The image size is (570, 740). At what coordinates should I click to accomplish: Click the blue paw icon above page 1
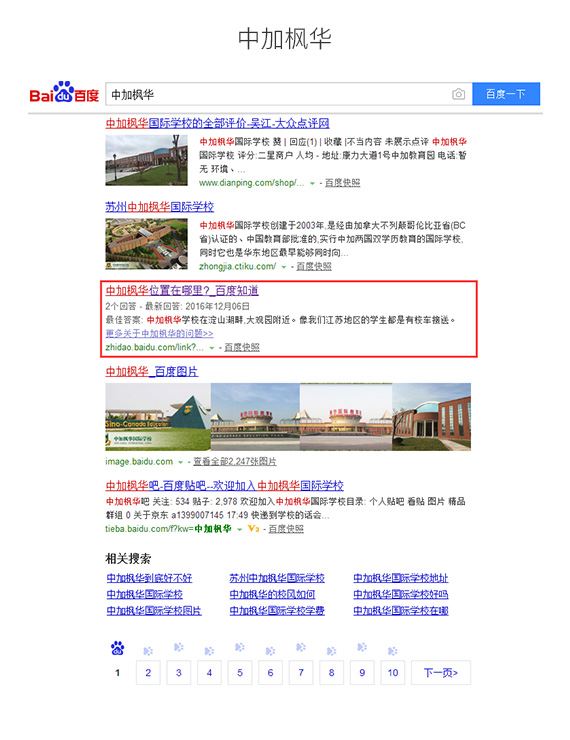[117, 648]
